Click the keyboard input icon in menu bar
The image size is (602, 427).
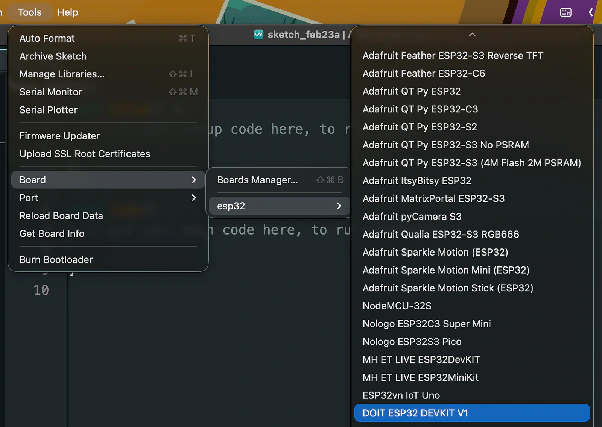(566, 13)
